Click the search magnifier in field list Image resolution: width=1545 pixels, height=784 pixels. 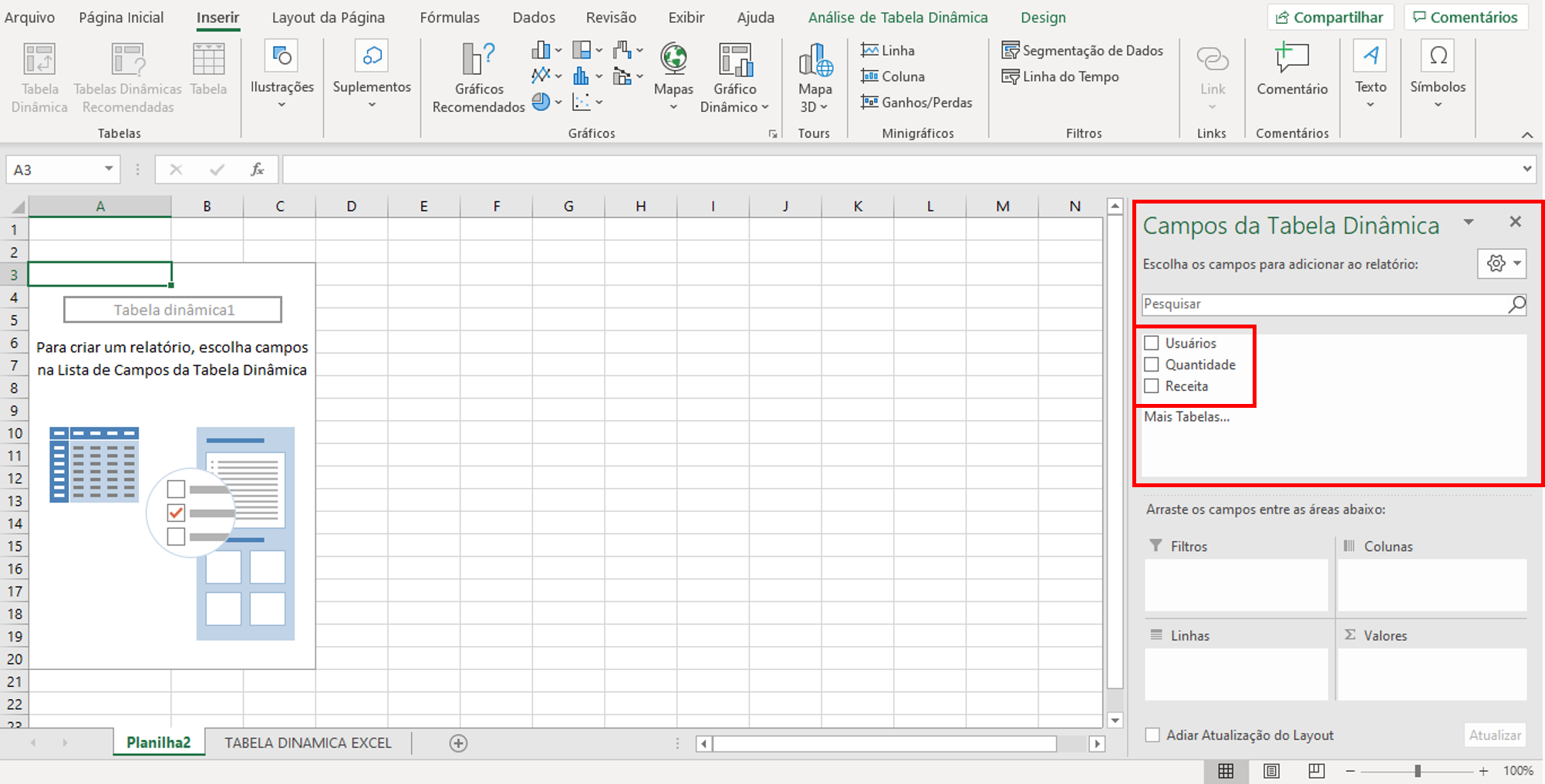point(1516,304)
